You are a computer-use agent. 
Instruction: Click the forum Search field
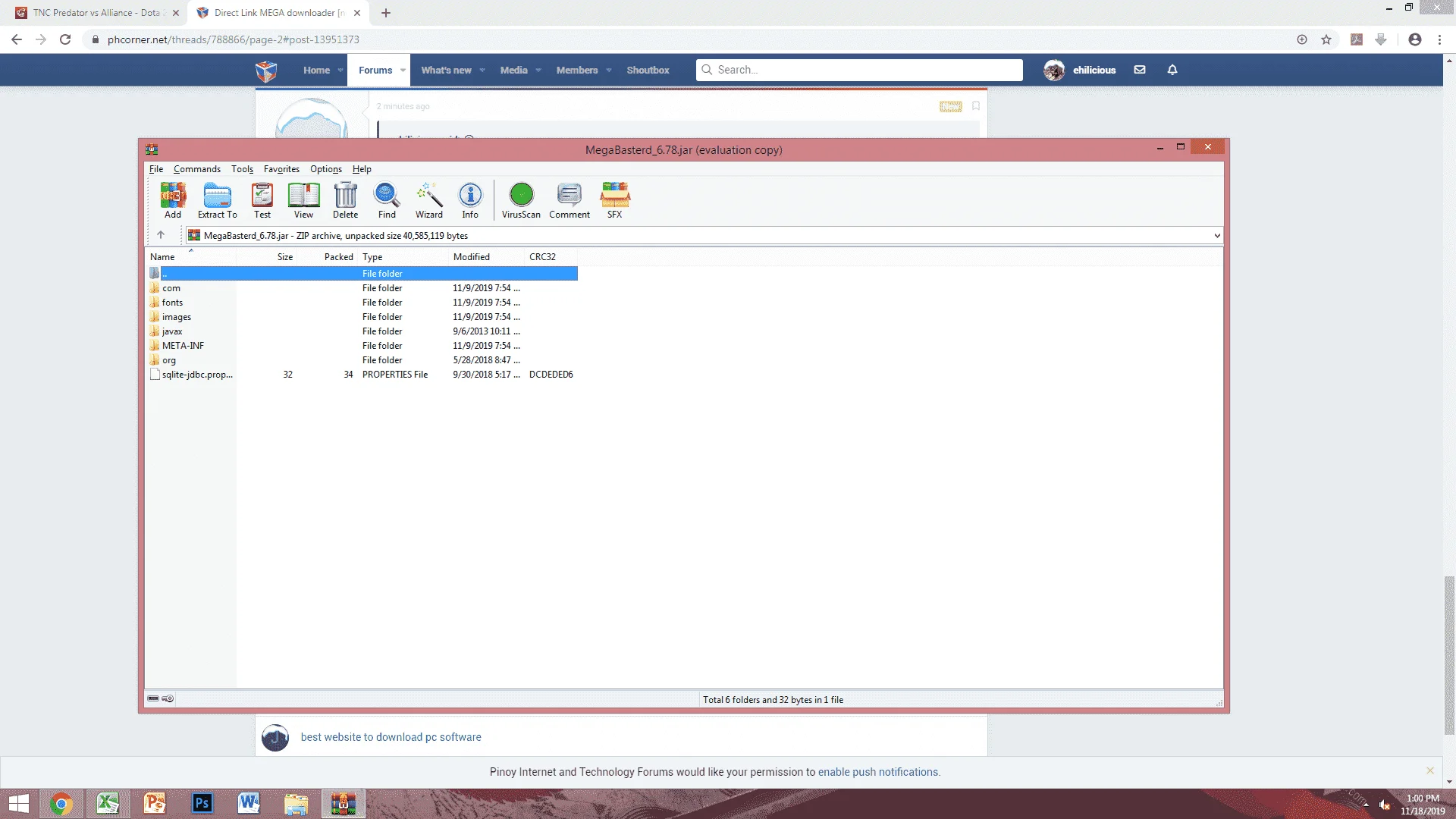click(859, 70)
